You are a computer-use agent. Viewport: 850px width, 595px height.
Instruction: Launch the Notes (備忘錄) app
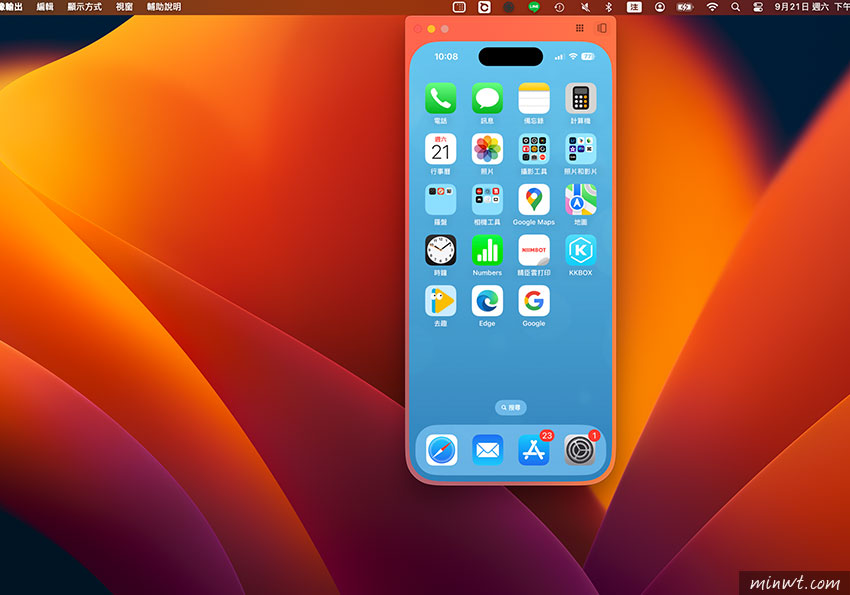click(534, 98)
